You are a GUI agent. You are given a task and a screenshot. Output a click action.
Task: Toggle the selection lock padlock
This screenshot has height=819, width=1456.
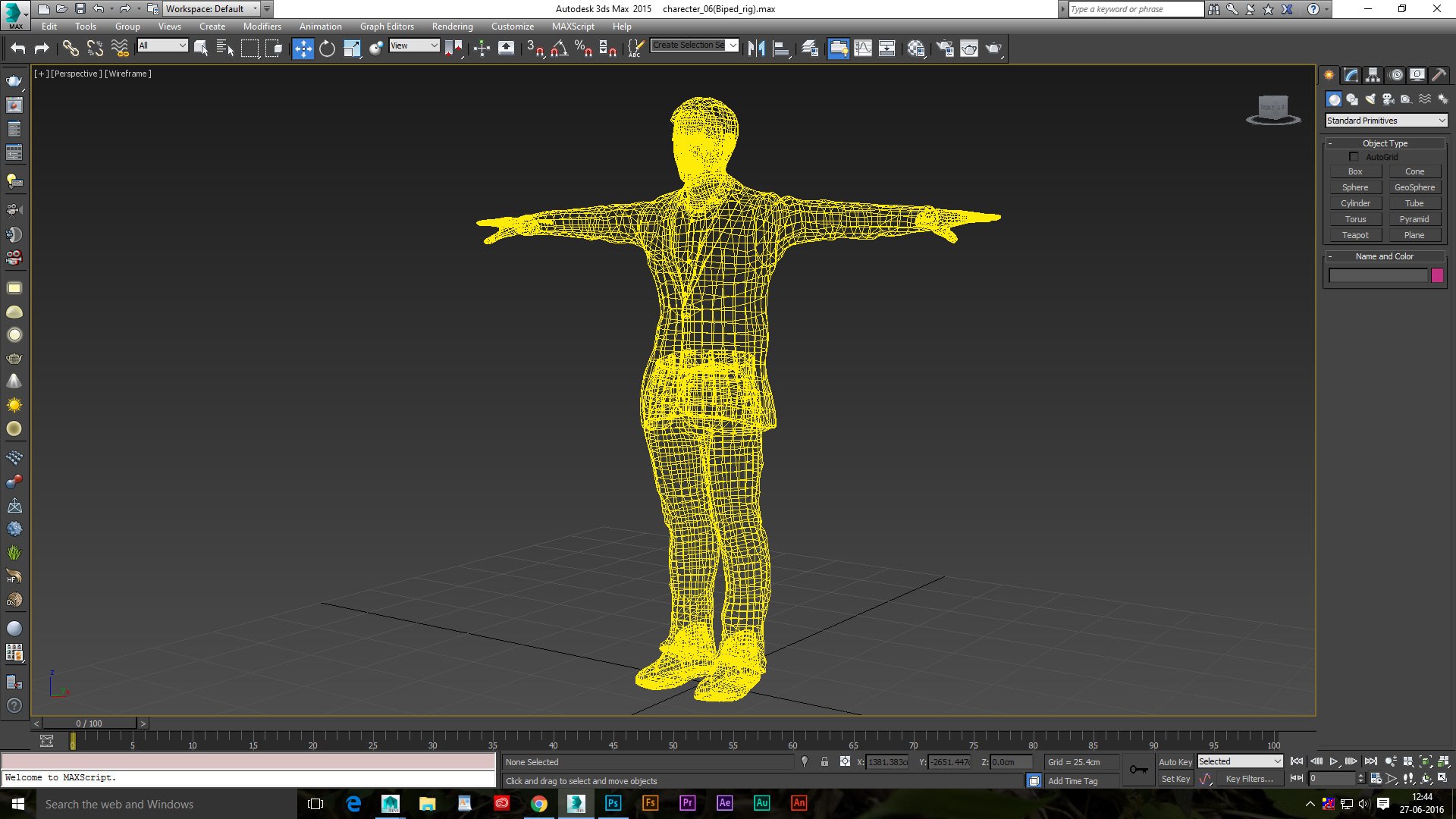[x=824, y=761]
